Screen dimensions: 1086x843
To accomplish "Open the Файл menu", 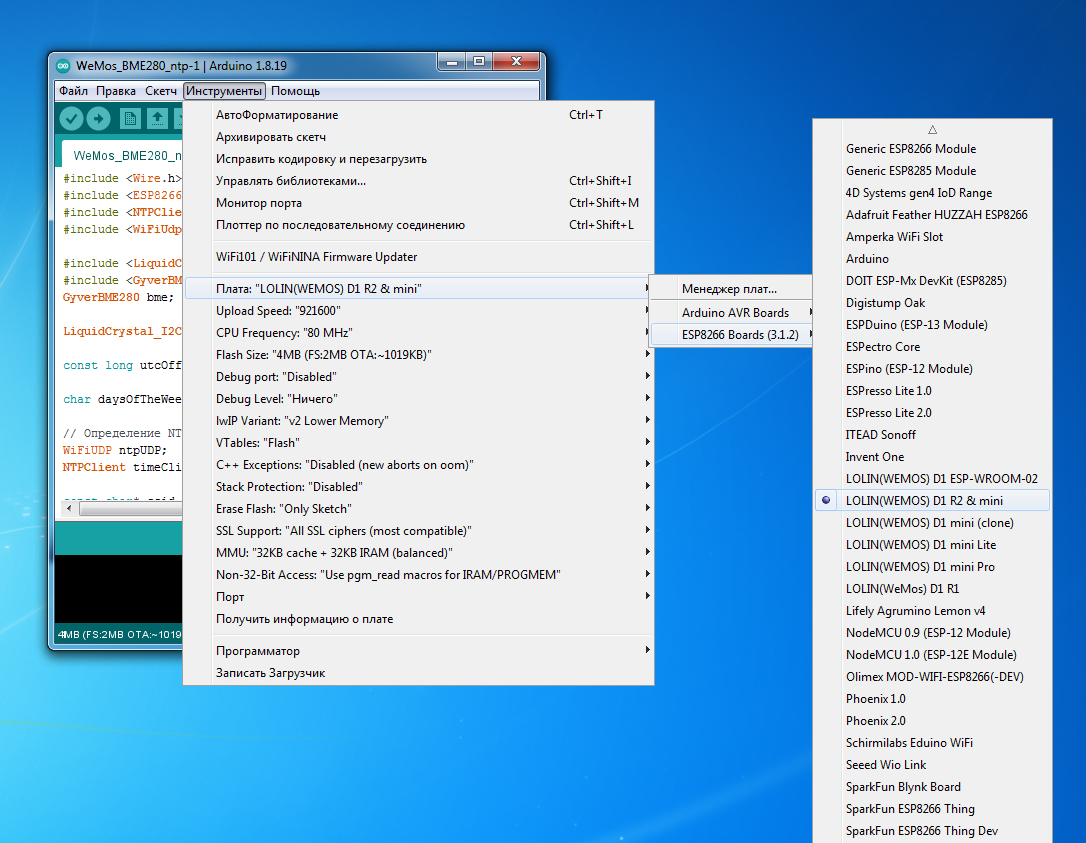I will 73,91.
